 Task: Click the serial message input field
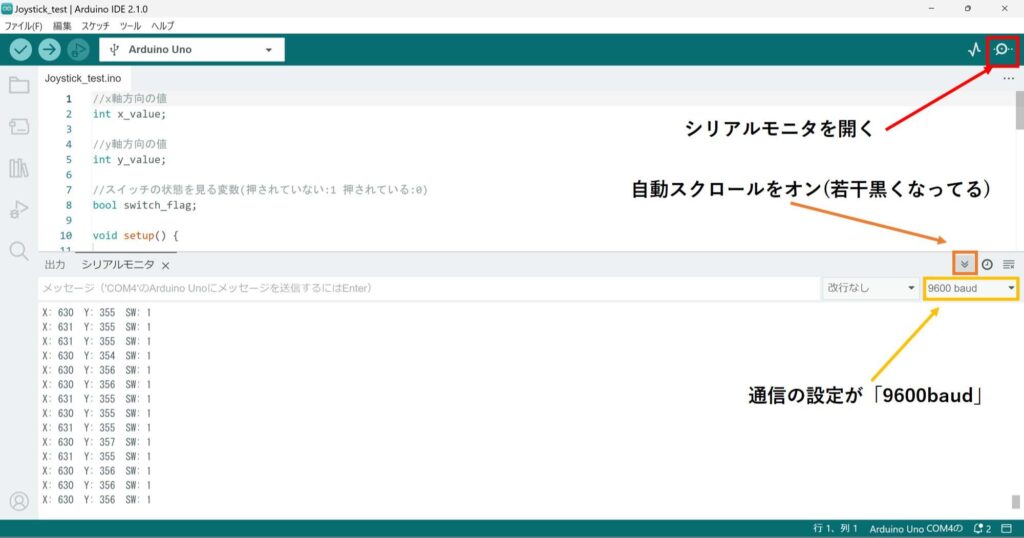coord(429,288)
